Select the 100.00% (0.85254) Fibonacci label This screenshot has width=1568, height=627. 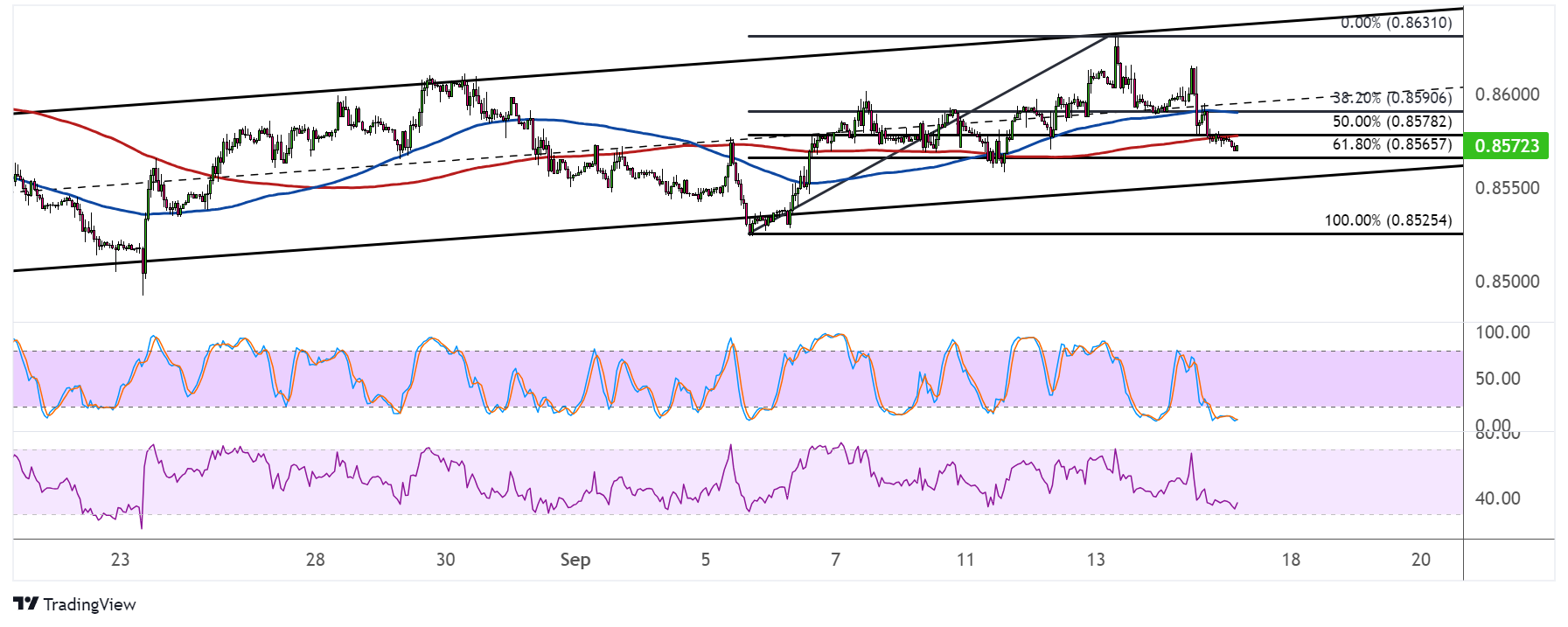pos(1388,220)
